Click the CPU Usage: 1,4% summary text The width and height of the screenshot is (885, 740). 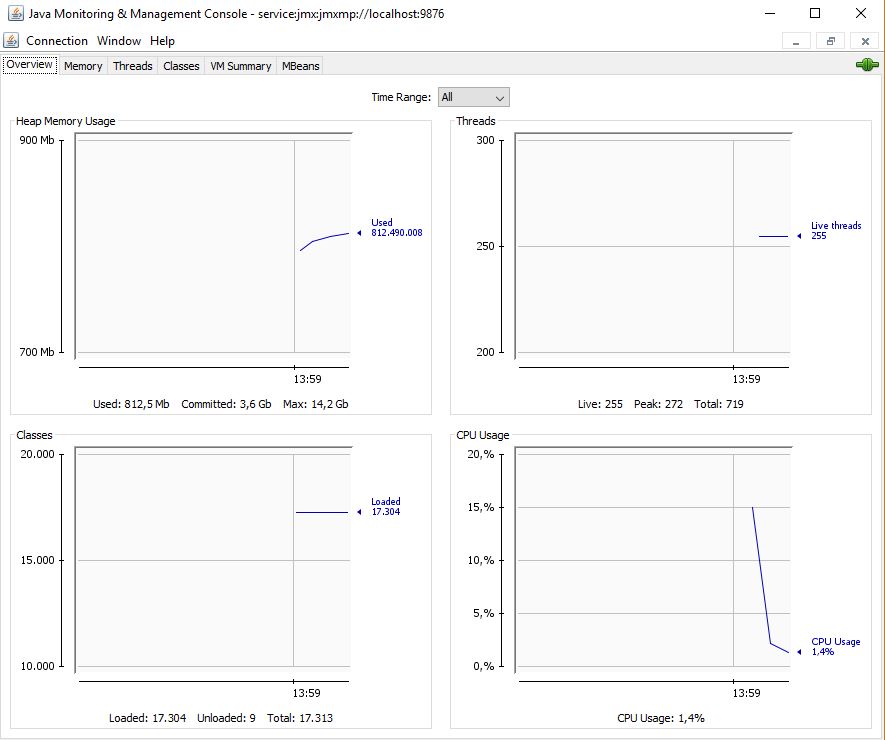point(660,718)
